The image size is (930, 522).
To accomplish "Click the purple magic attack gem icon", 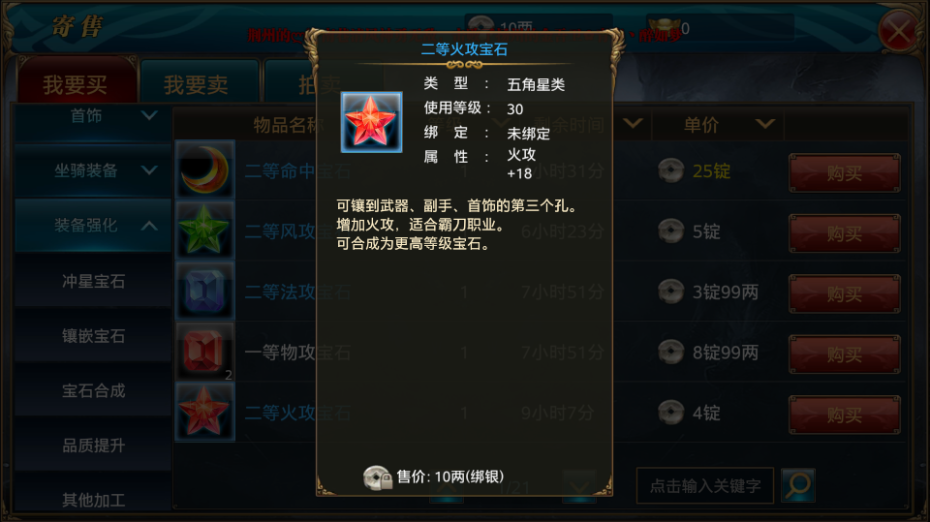I will (205, 291).
